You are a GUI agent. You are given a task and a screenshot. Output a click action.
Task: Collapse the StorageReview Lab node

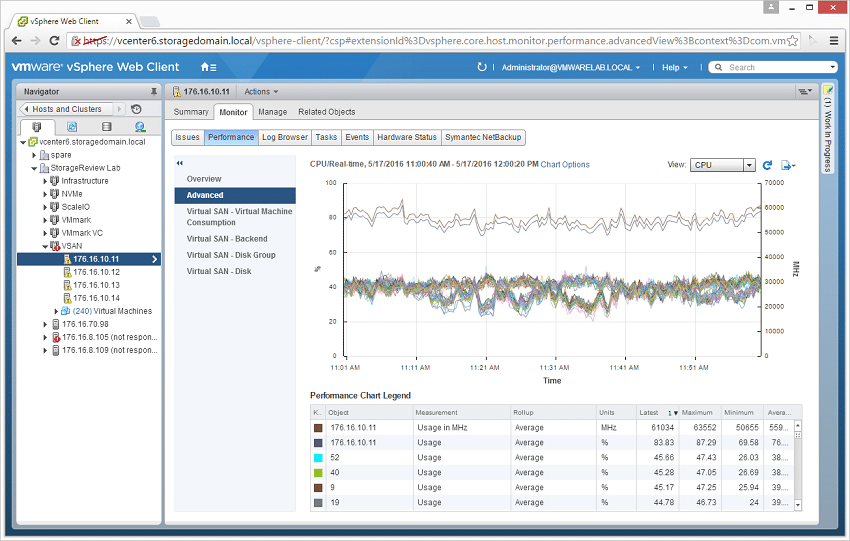[x=34, y=168]
